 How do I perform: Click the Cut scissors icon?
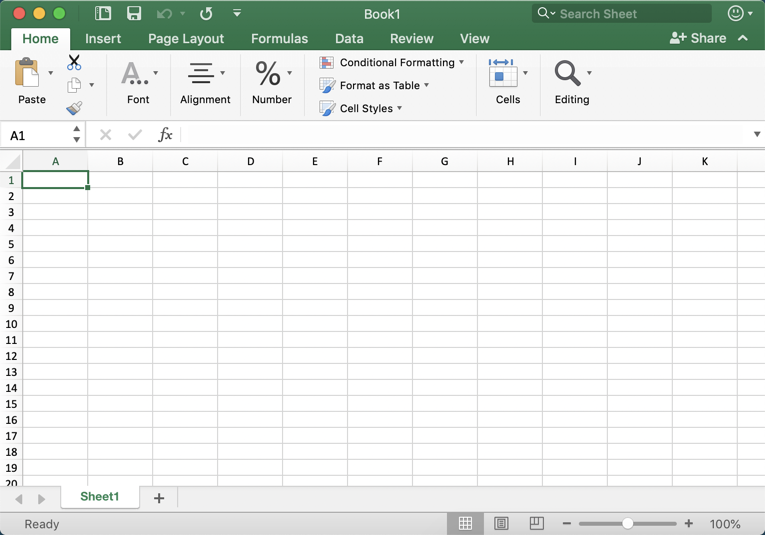74,62
